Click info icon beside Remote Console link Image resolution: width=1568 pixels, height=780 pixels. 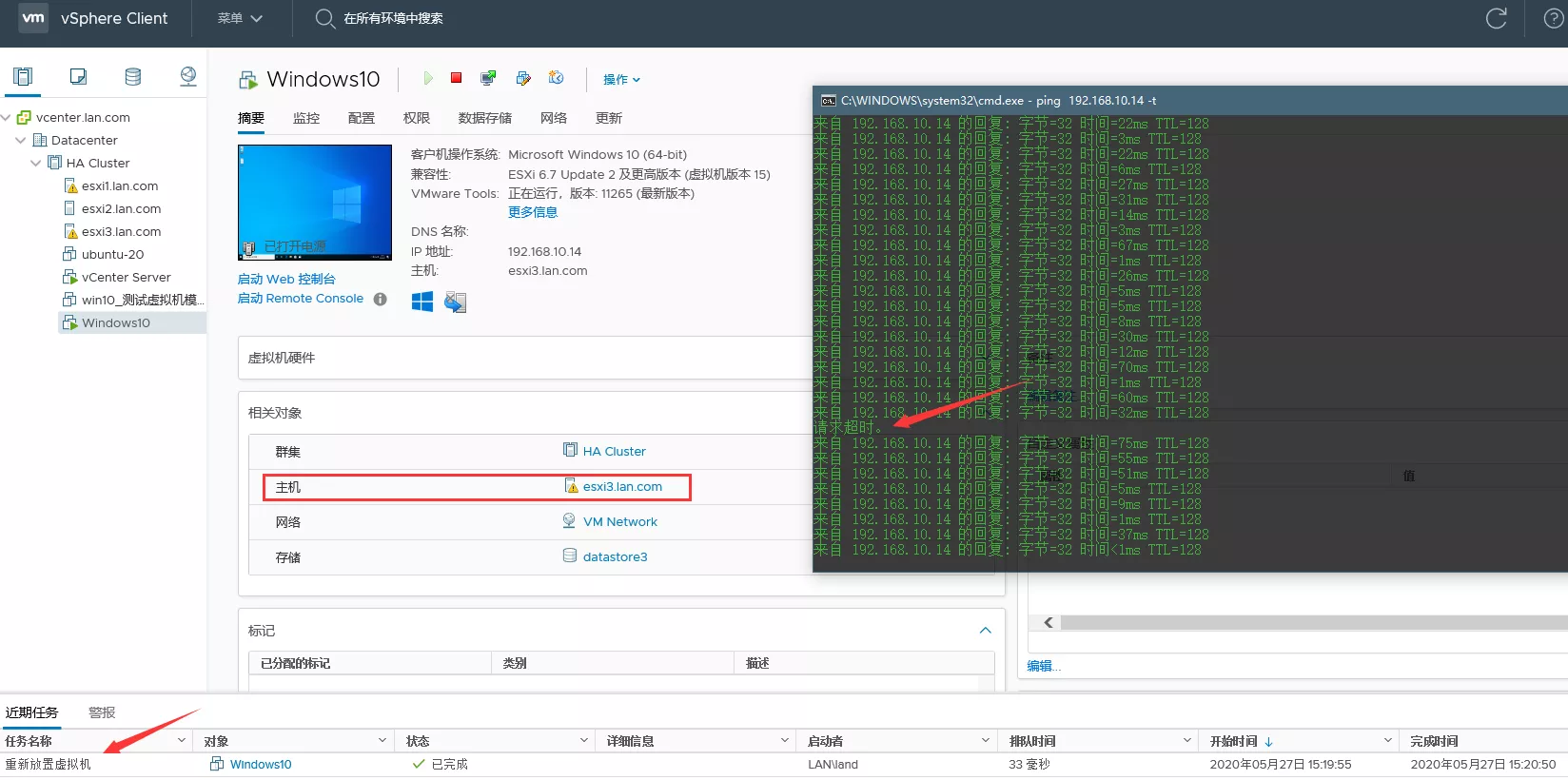(x=381, y=299)
